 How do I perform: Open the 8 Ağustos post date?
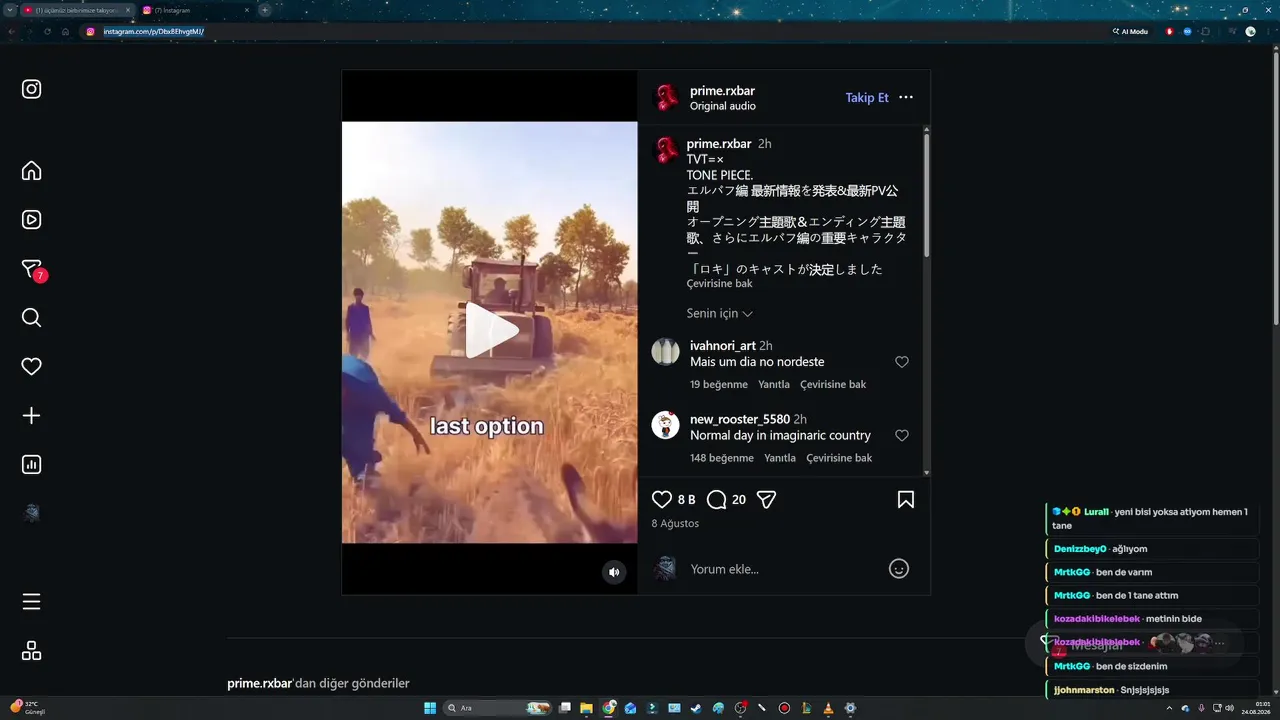coord(675,524)
